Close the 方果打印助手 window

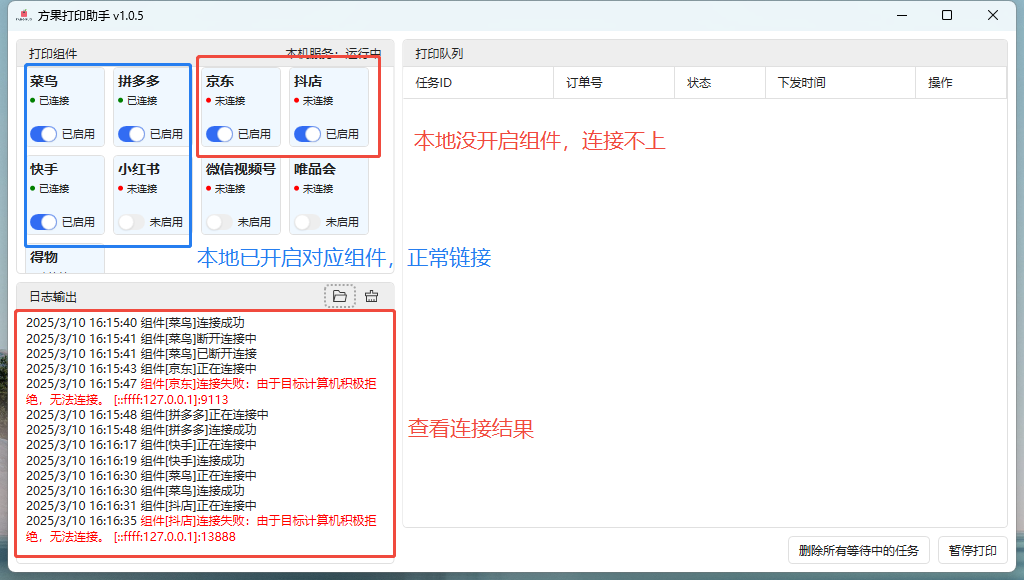click(x=993, y=15)
